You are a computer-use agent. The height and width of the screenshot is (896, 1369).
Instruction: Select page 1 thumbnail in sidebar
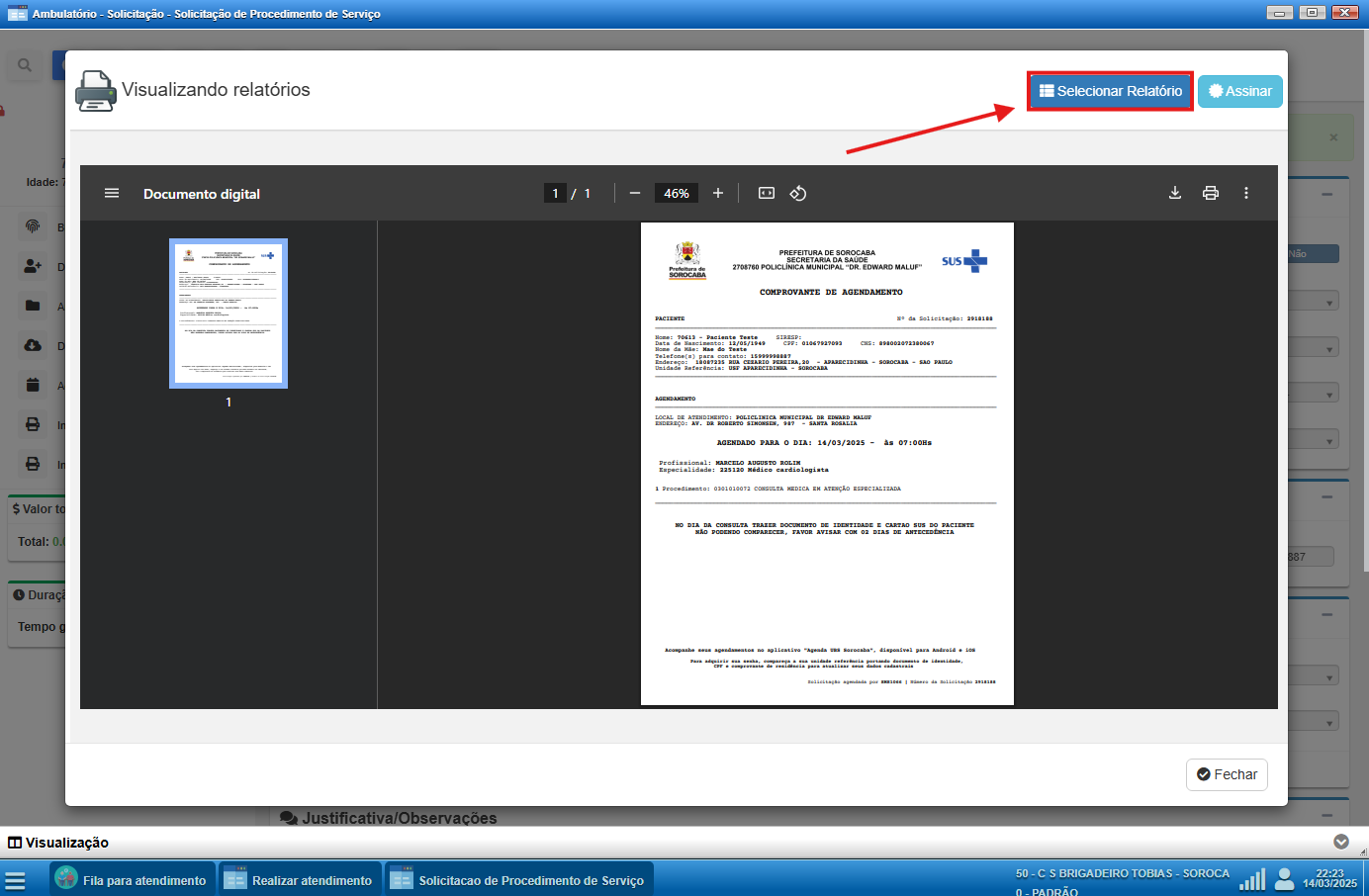tap(228, 314)
